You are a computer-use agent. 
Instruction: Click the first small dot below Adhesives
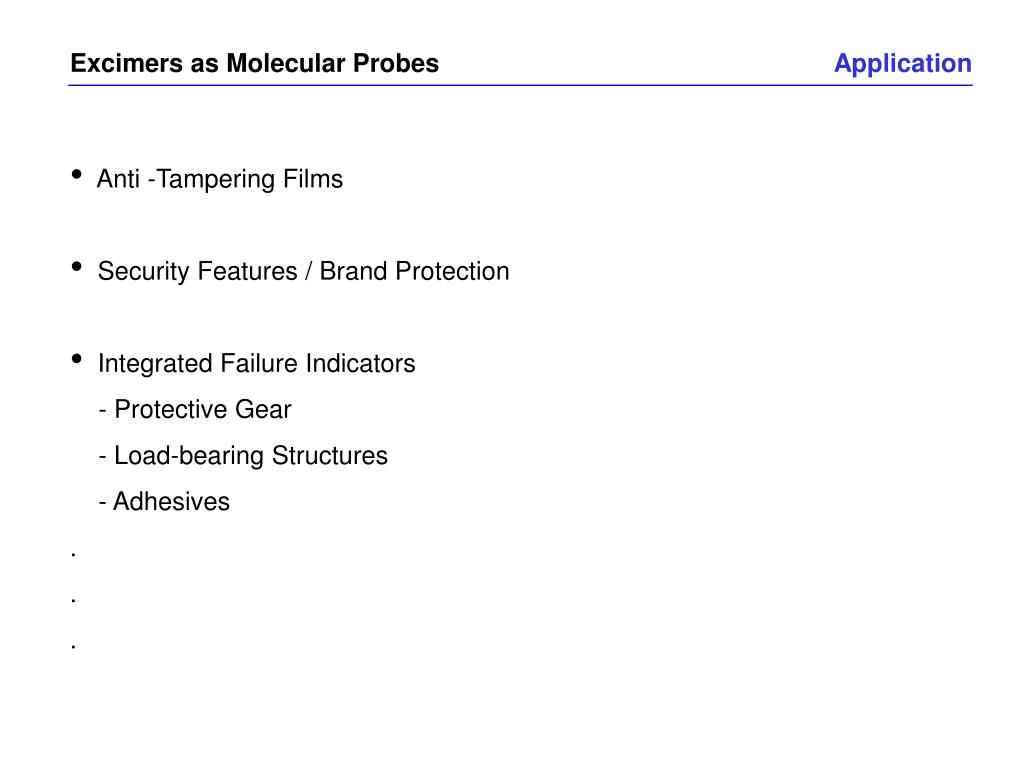(73, 555)
